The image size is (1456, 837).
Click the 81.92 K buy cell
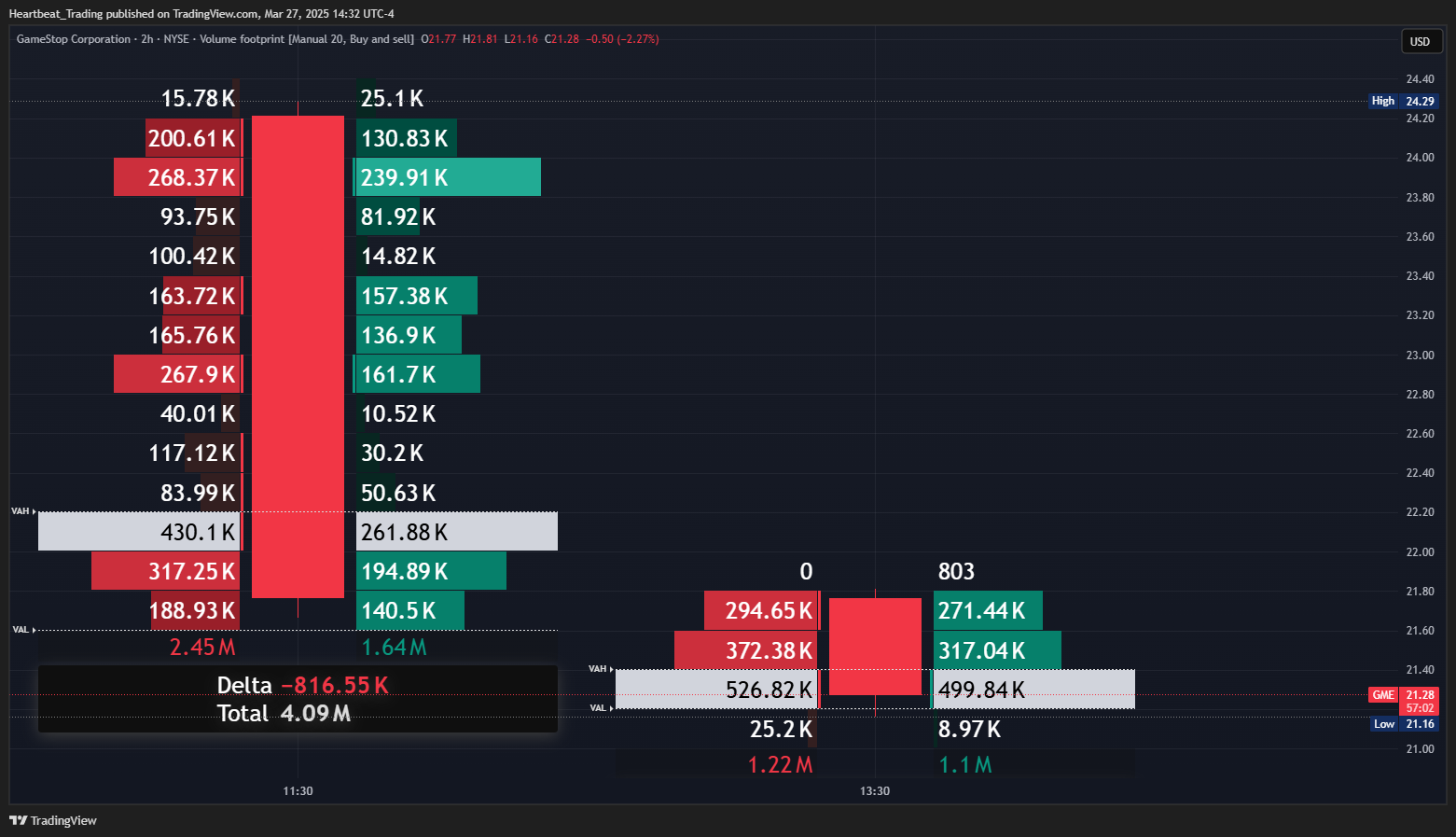pyautogui.click(x=398, y=216)
